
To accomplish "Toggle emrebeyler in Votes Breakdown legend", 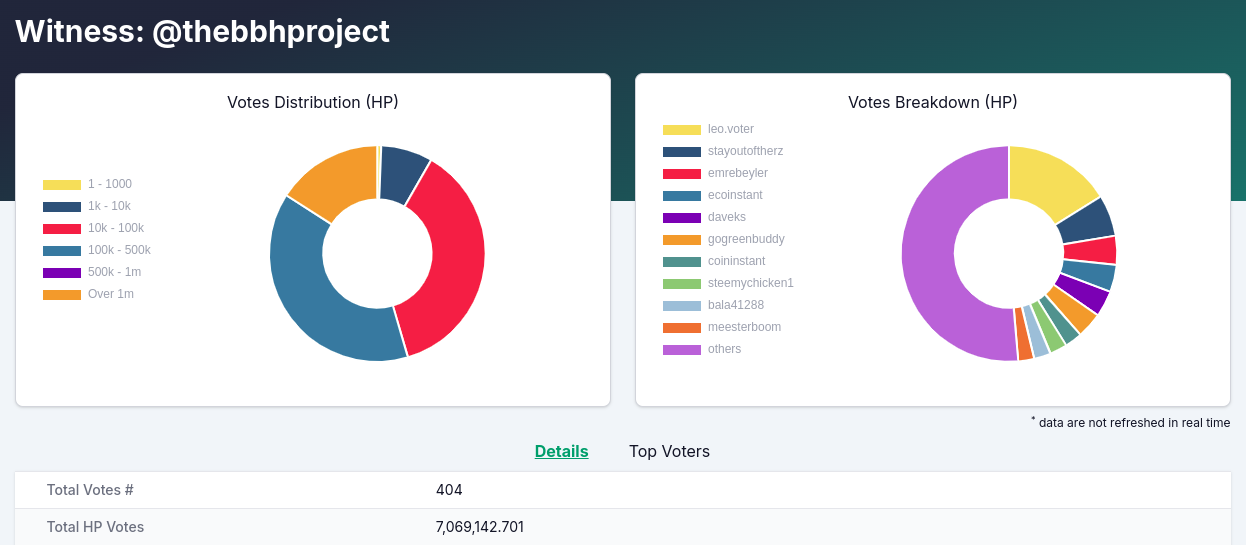I will 715,173.
